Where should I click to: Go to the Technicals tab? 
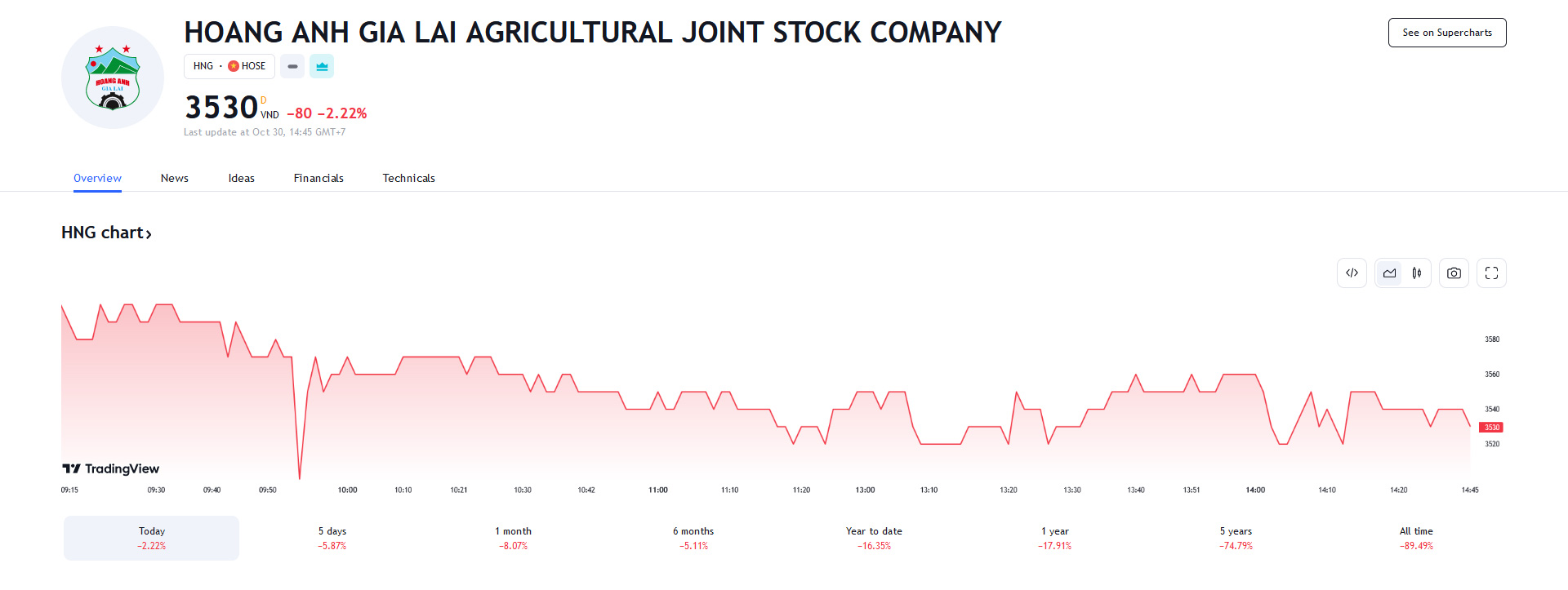click(x=408, y=178)
